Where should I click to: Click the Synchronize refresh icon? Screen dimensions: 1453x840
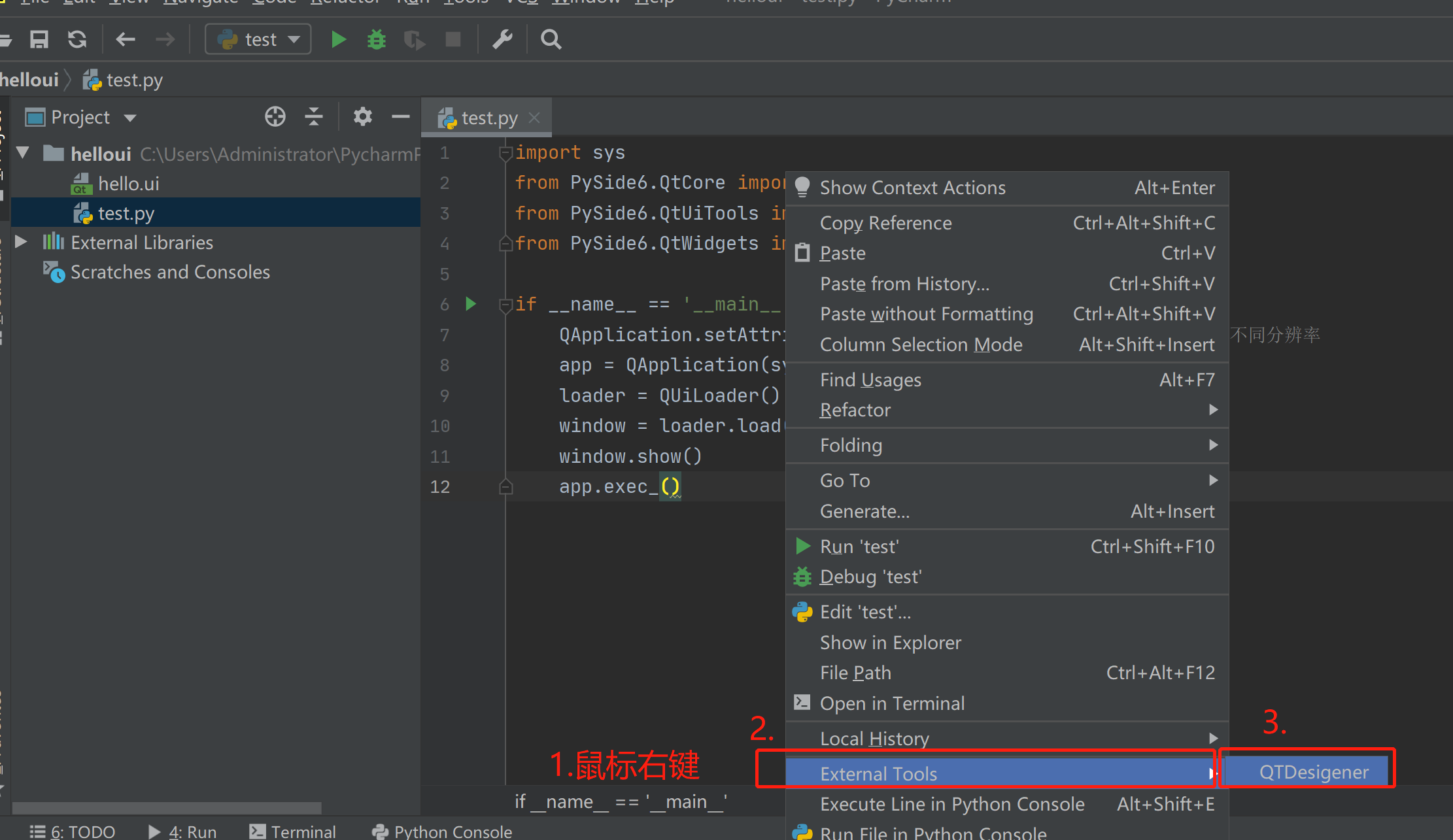77,39
